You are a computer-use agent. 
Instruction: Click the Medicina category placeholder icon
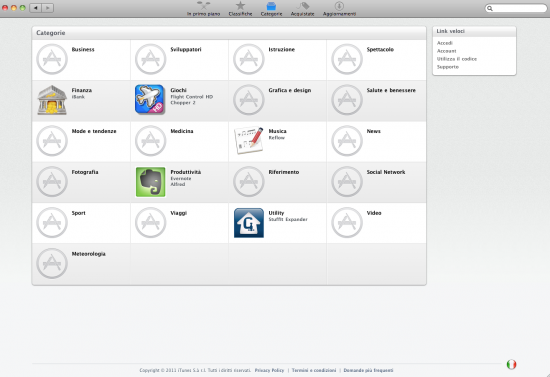(150, 141)
